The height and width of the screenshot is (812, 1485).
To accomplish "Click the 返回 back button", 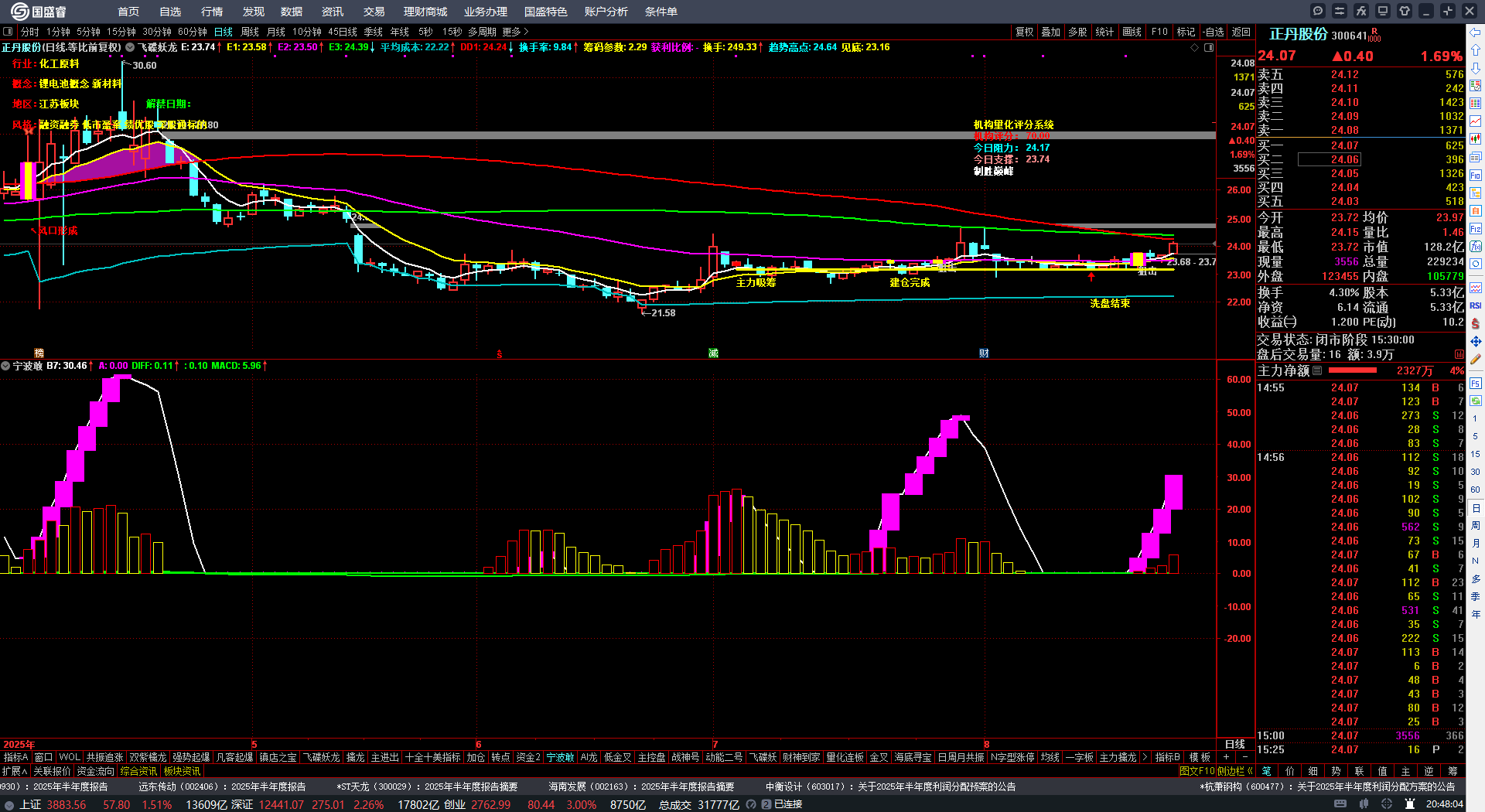I will tap(1241, 32).
